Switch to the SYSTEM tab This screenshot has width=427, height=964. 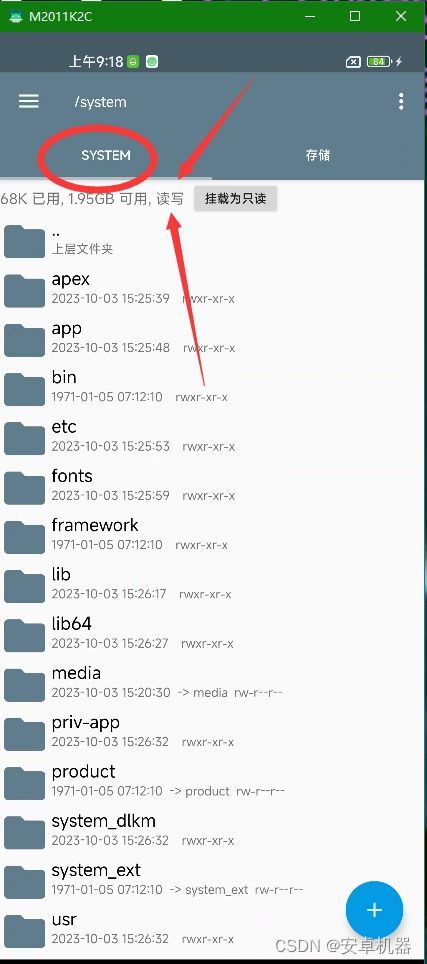coord(106,156)
